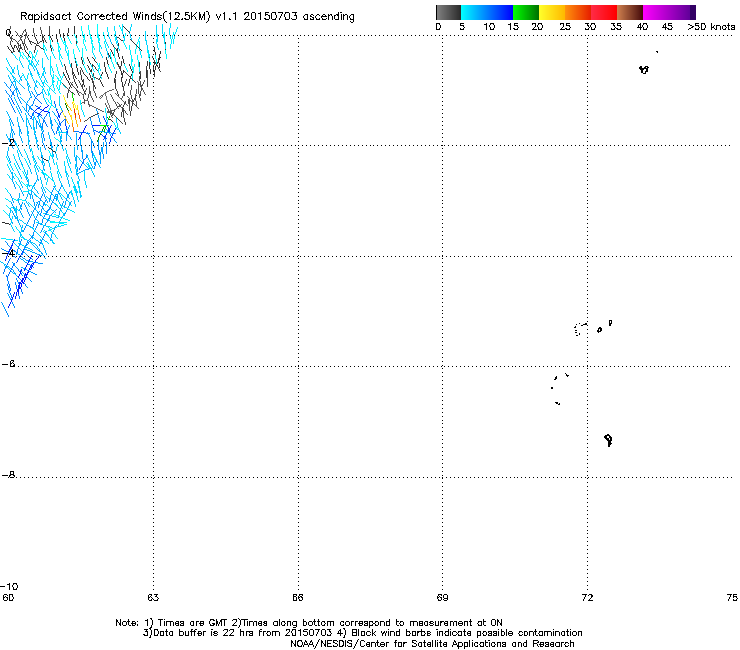Click latitude axis label '-6'
Screen dimensions: 740x650
(x=8, y=363)
